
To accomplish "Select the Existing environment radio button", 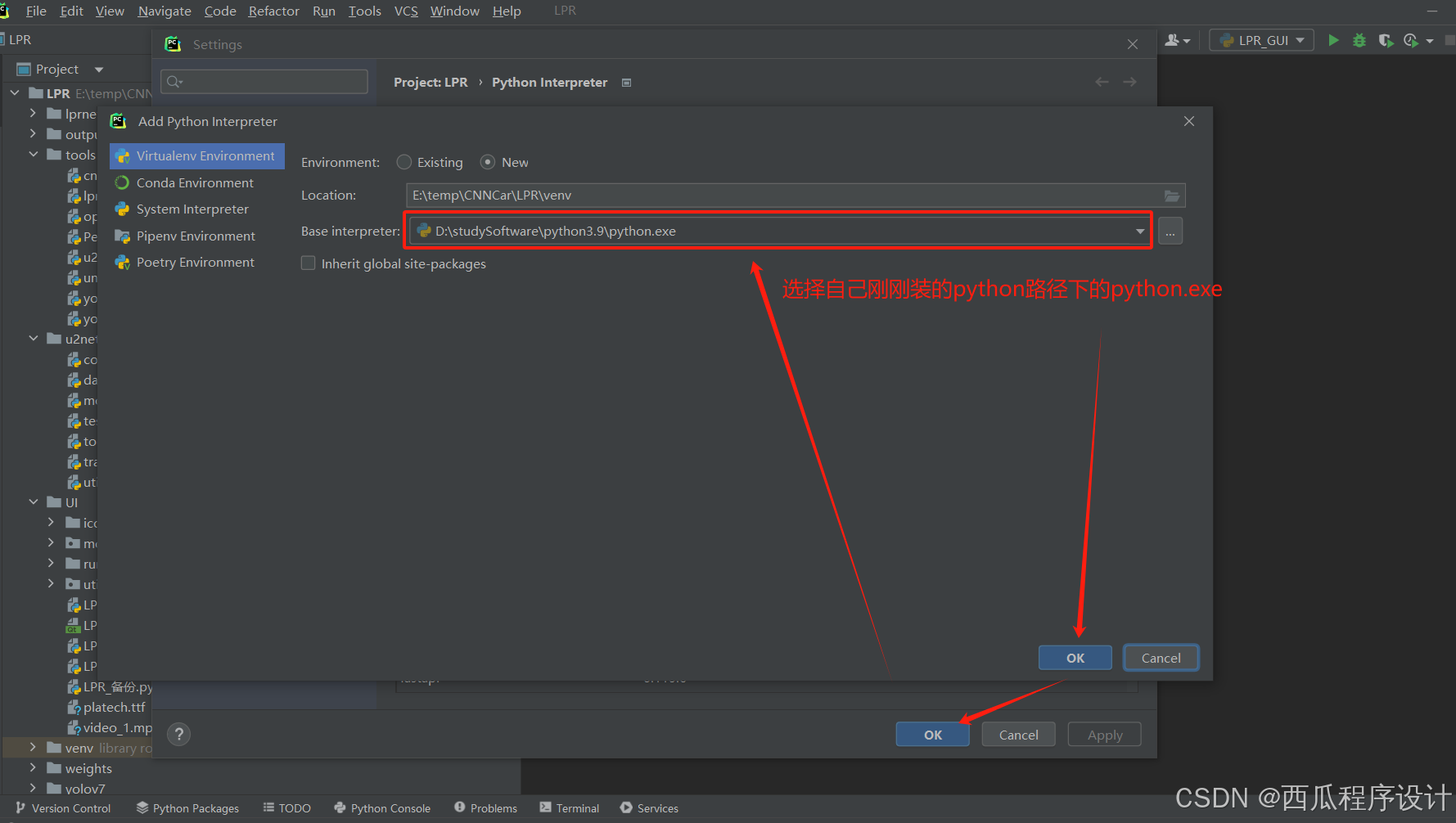I will coord(403,162).
